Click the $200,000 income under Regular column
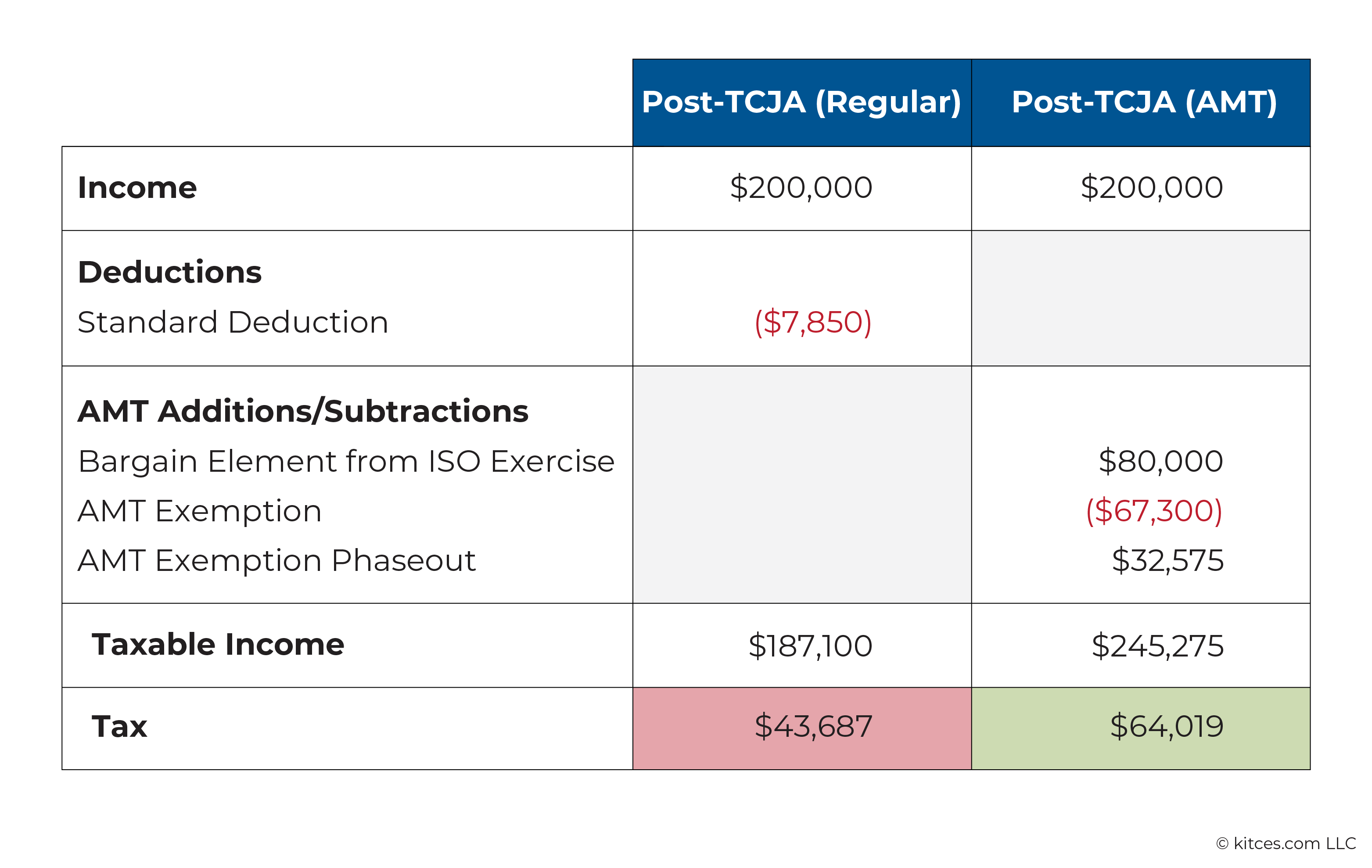Screen dimensions: 1372x868 pyautogui.click(x=801, y=187)
